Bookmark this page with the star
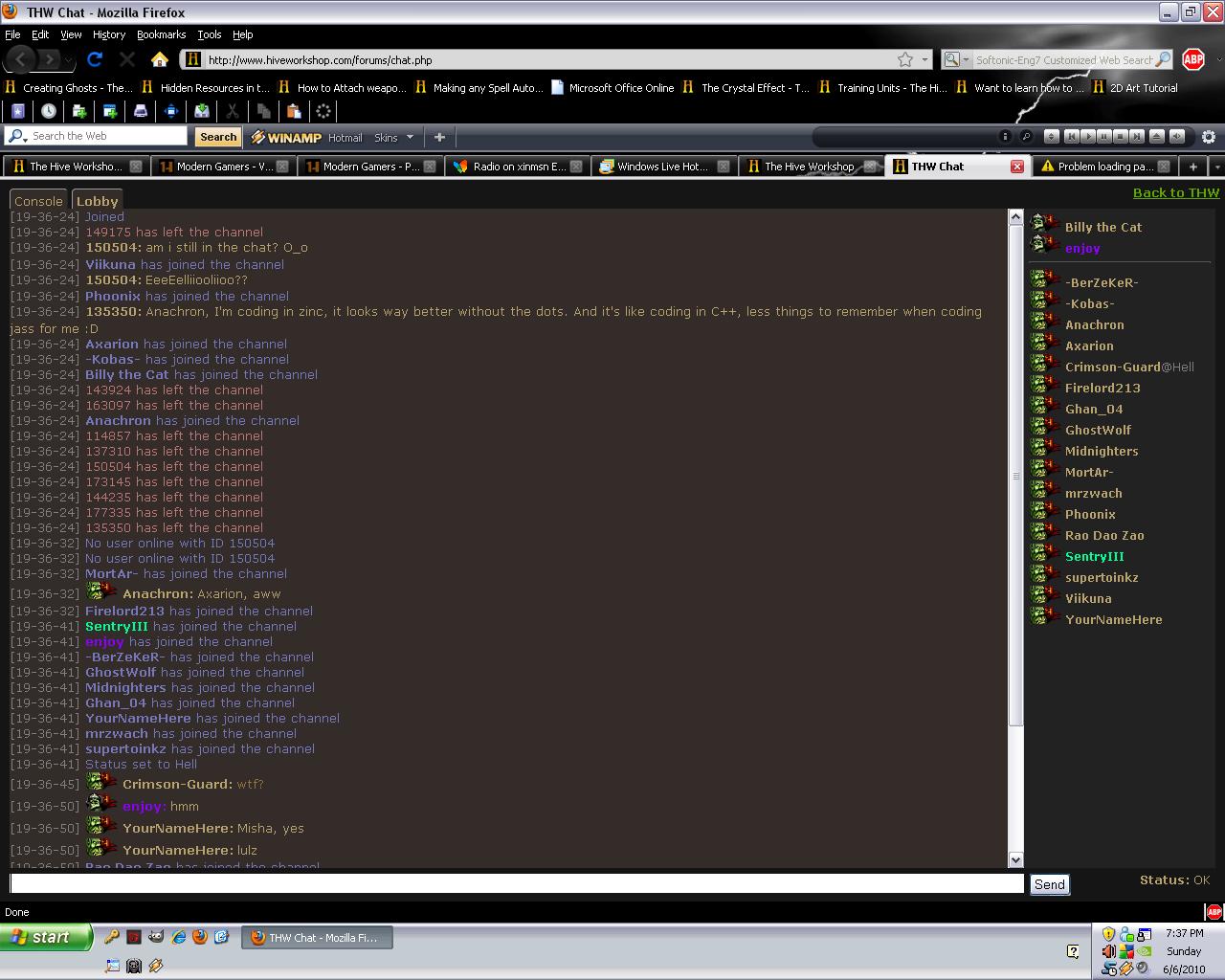The height and width of the screenshot is (980, 1225). pyautogui.click(x=905, y=59)
